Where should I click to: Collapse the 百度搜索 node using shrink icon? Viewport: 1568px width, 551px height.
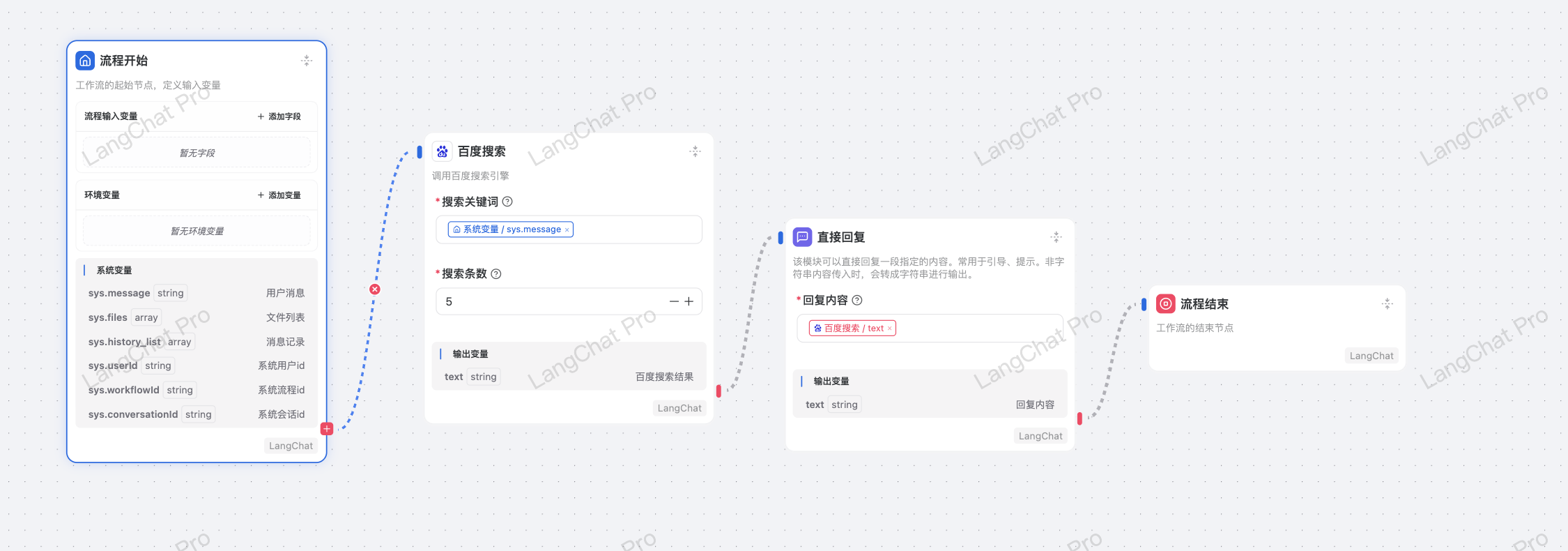tap(695, 151)
